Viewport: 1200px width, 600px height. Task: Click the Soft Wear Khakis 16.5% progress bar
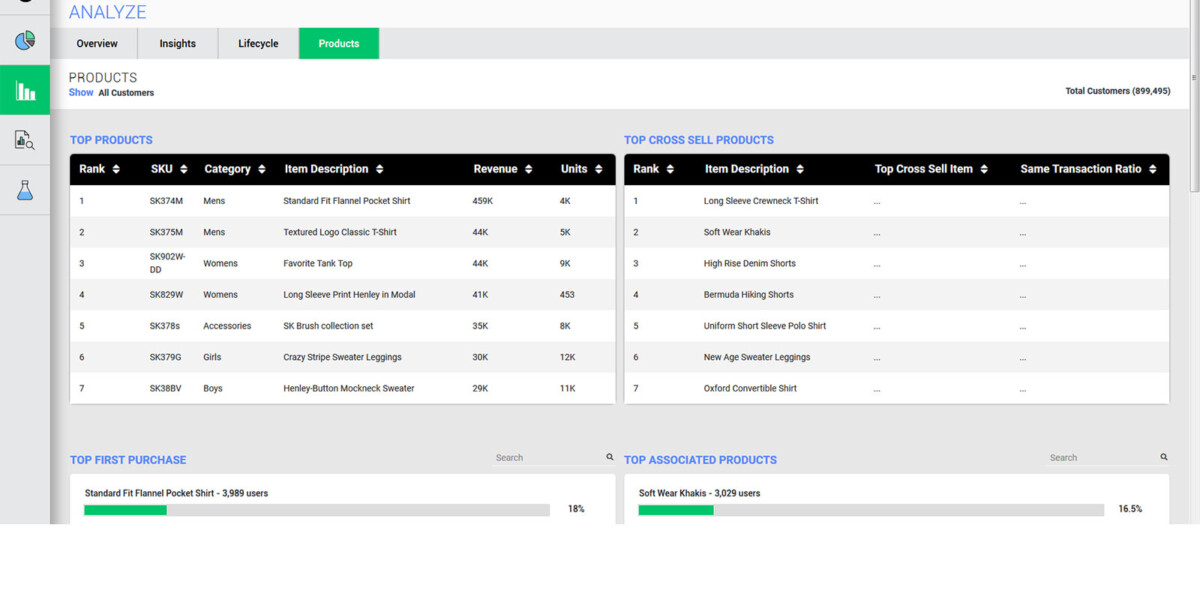[870, 510]
